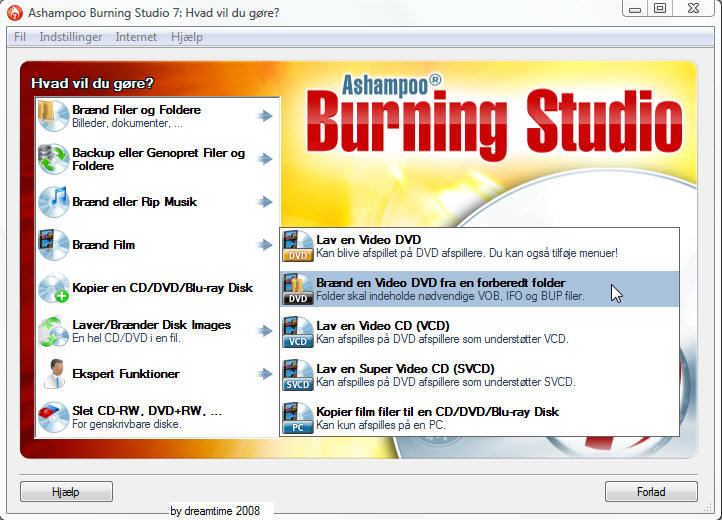The height and width of the screenshot is (520, 722).
Task: Click the 'Billeder, dokumenter, ...' subtitle
Action: click(x=127, y=123)
